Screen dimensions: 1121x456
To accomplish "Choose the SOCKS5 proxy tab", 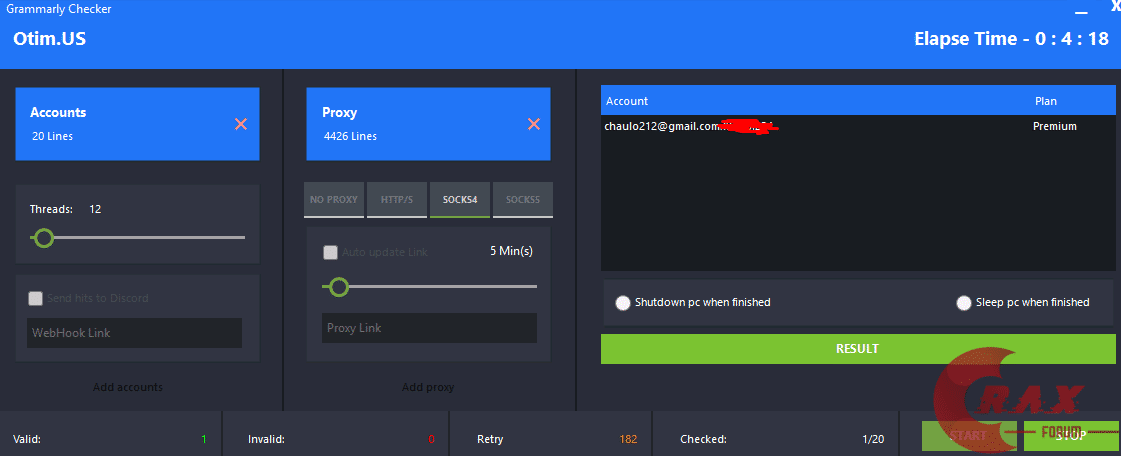I will 523,200.
